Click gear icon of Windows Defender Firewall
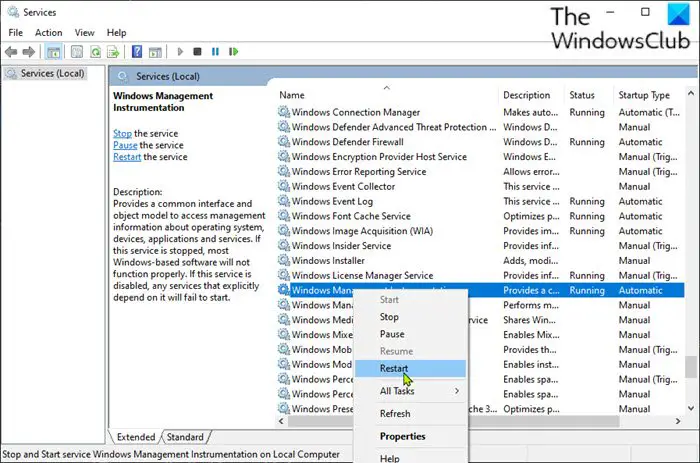 [x=283, y=142]
